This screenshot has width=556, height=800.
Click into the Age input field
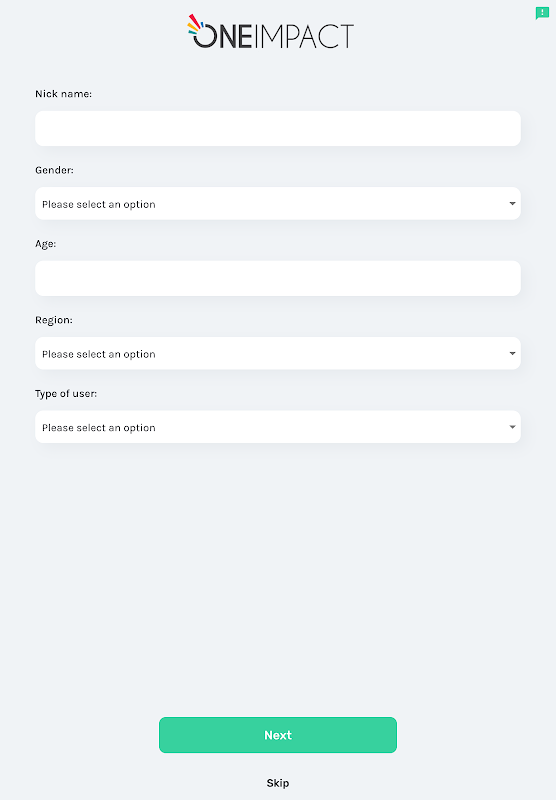pyautogui.click(x=277, y=279)
